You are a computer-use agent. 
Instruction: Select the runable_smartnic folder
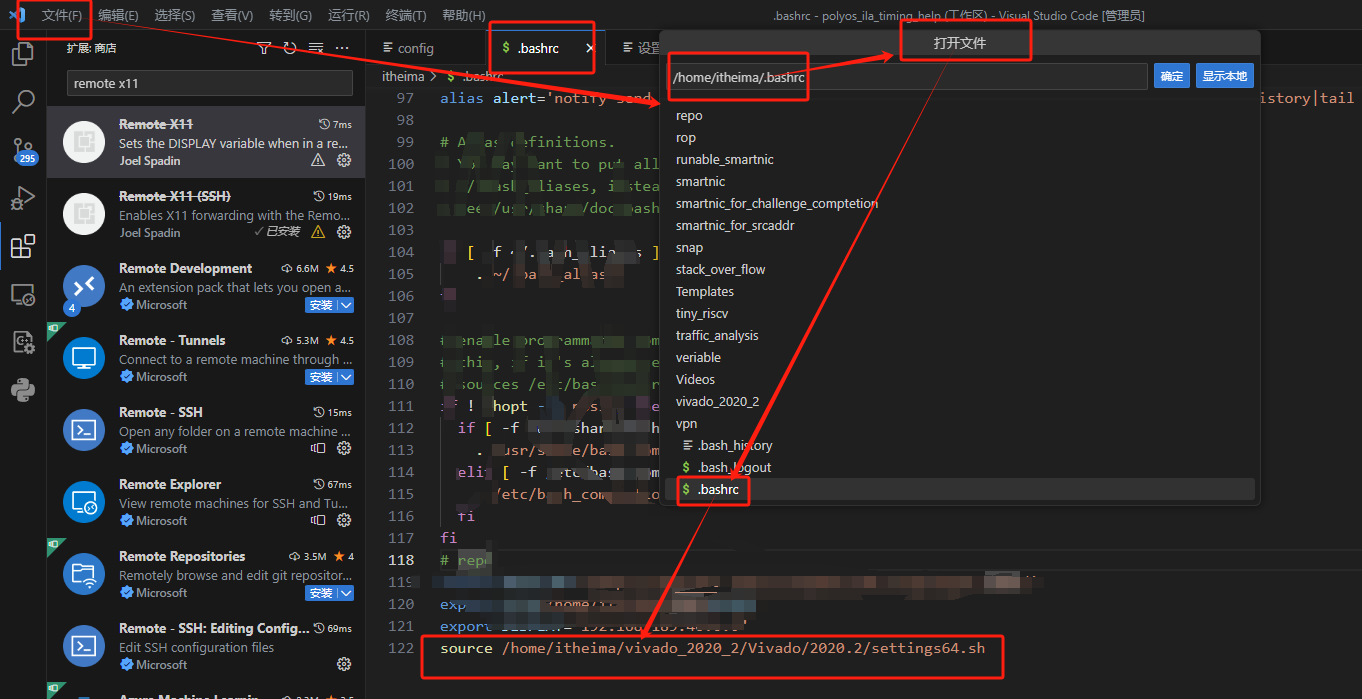click(961, 159)
